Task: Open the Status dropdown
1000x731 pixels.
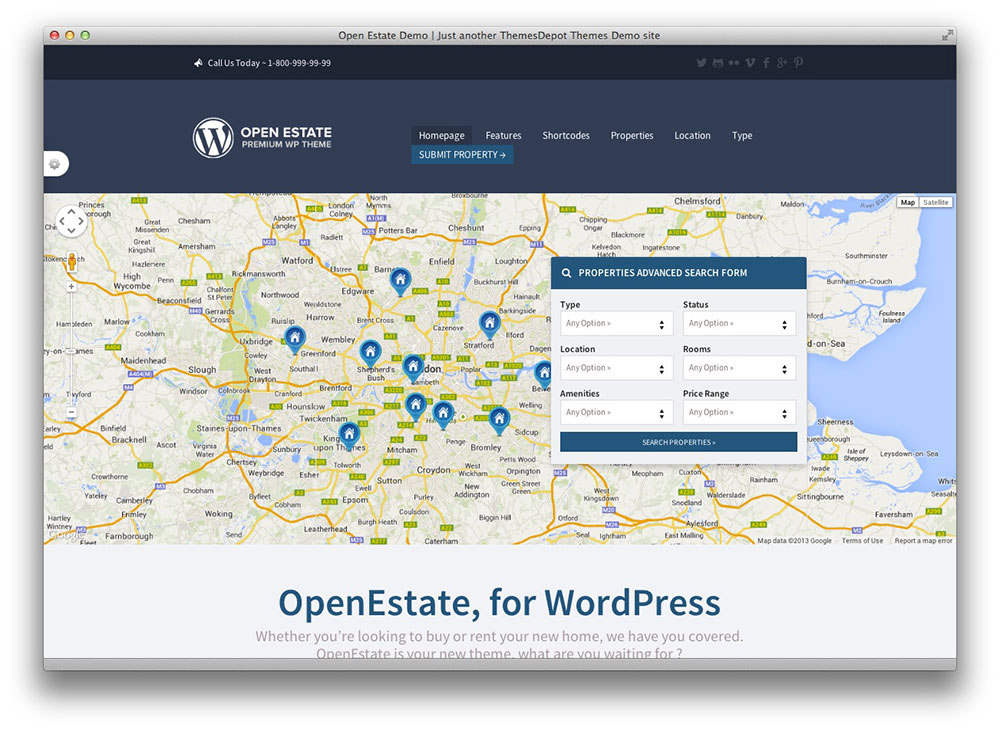Action: (739, 323)
